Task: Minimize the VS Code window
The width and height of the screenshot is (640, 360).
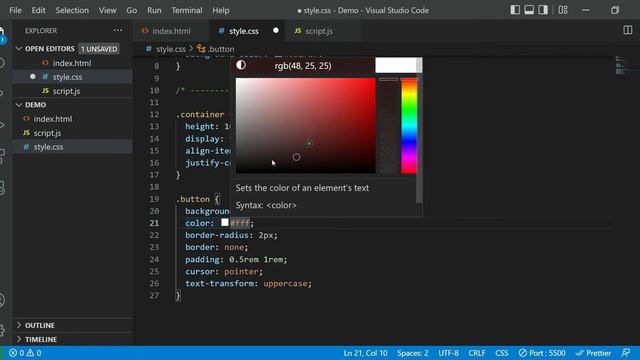Action: coord(586,10)
